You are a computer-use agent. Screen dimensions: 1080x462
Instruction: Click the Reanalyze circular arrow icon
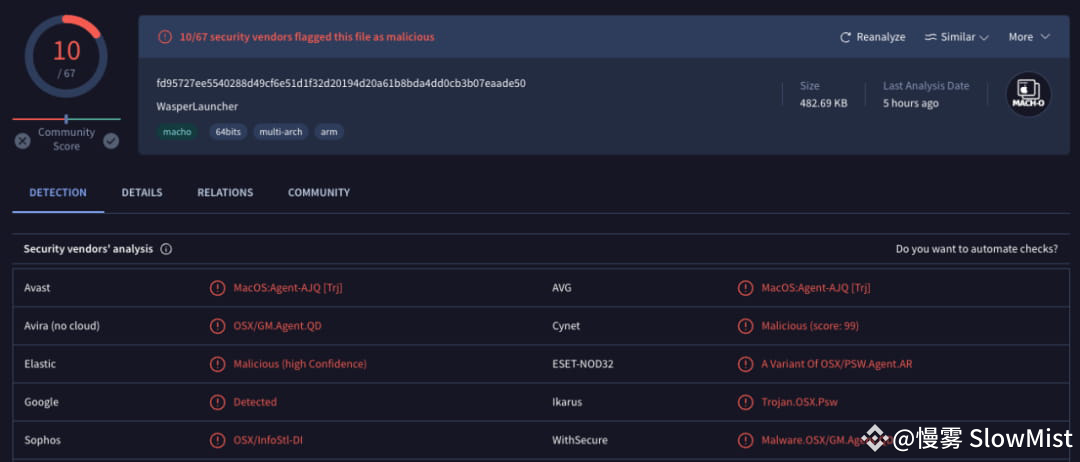845,37
